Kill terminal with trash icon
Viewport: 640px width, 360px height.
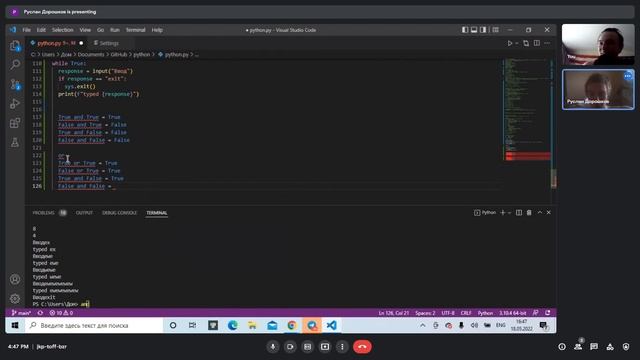(529, 213)
